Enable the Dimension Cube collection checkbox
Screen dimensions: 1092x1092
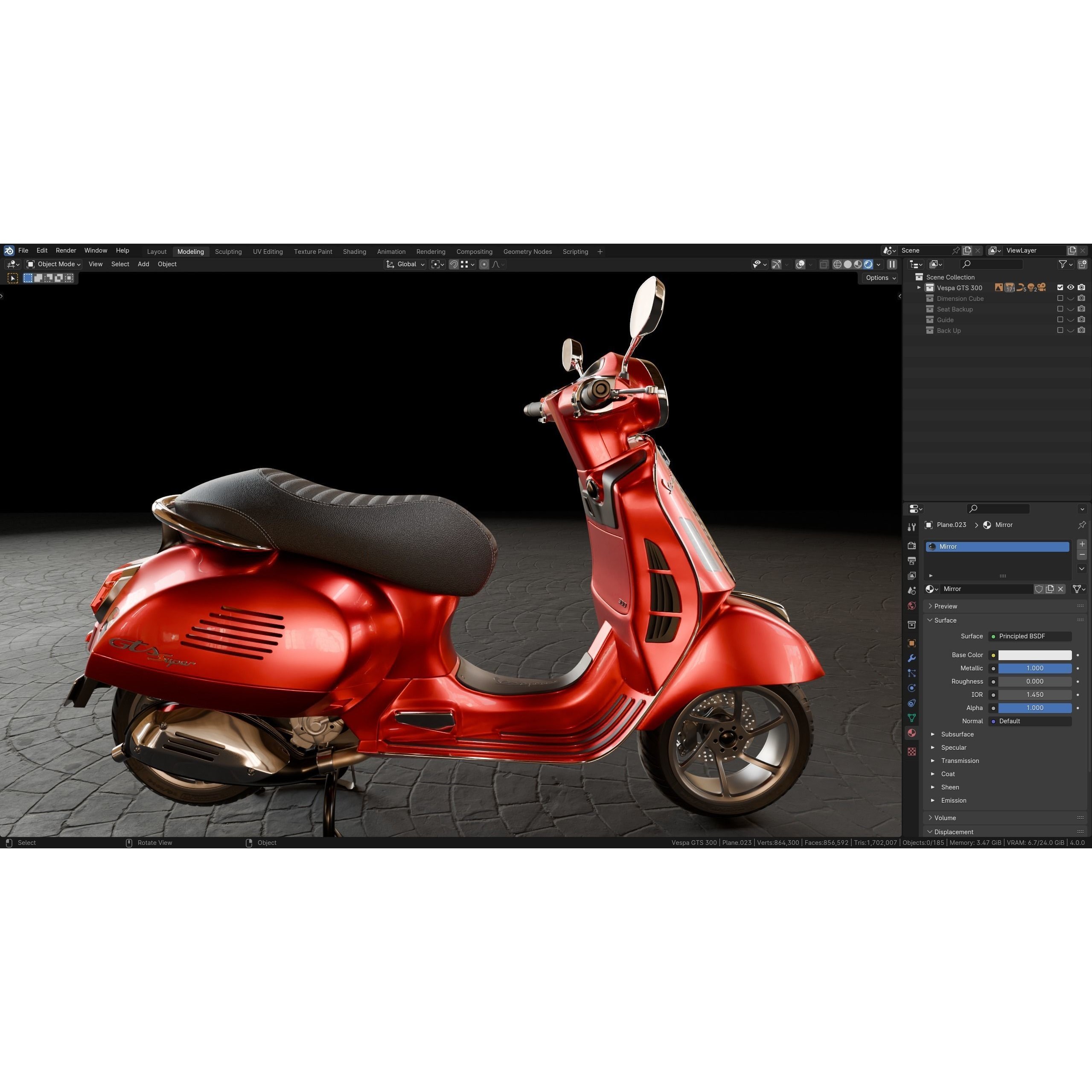pos(1060,298)
